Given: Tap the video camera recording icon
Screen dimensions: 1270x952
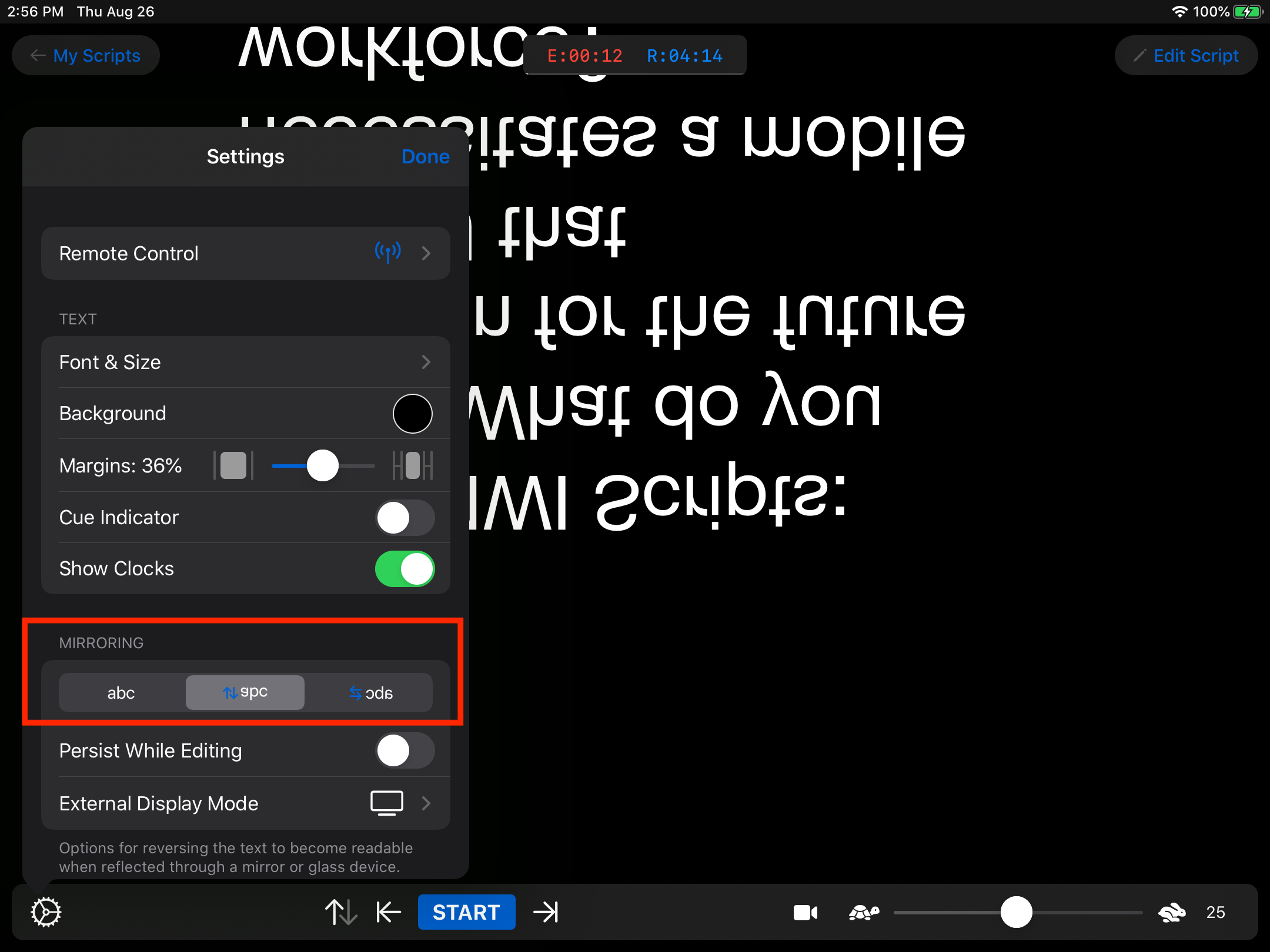Looking at the screenshot, I should tap(805, 912).
